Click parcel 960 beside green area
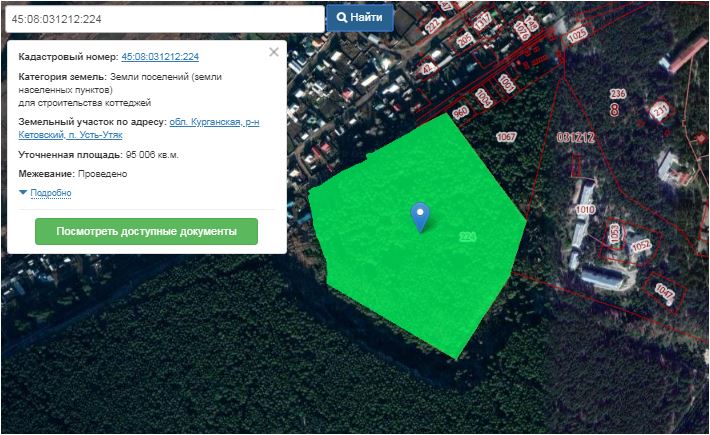 pyautogui.click(x=460, y=112)
